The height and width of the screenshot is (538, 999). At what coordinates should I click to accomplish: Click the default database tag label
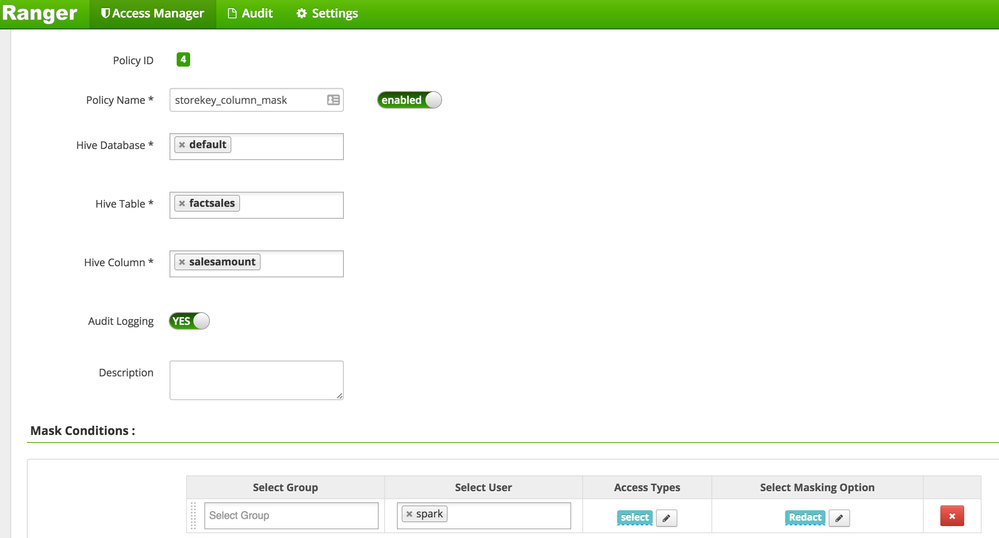(208, 145)
